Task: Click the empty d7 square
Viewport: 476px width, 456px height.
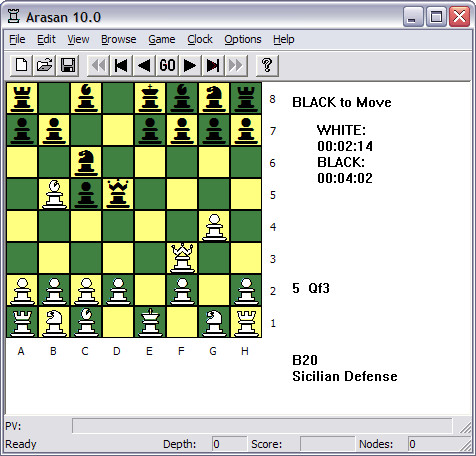Action: [118, 130]
